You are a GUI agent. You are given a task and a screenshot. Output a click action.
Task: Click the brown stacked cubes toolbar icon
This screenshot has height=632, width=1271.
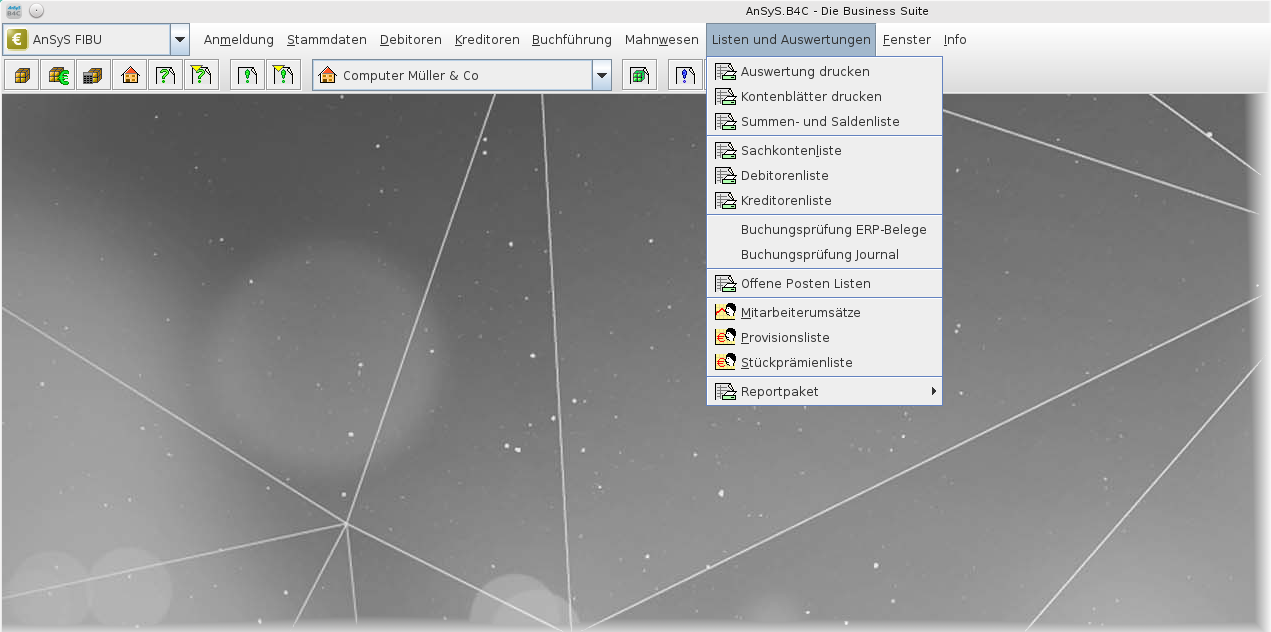(x=22, y=75)
